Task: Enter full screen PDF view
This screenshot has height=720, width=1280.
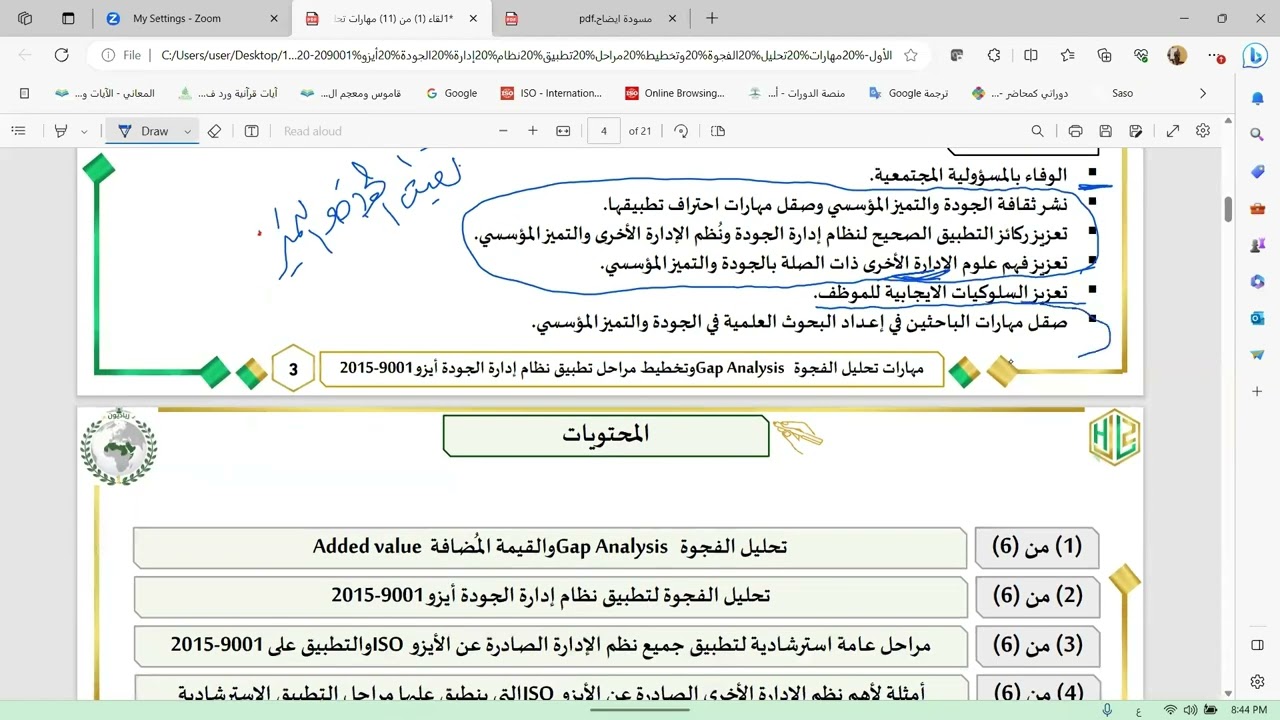Action: pos(1173,131)
